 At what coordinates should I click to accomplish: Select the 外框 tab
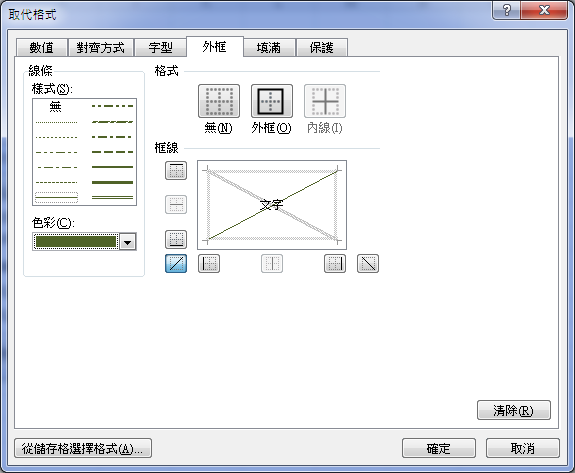pyautogui.click(x=215, y=47)
